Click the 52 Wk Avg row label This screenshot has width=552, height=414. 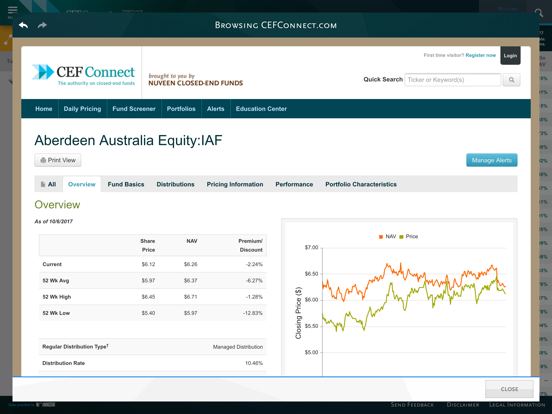(x=56, y=281)
